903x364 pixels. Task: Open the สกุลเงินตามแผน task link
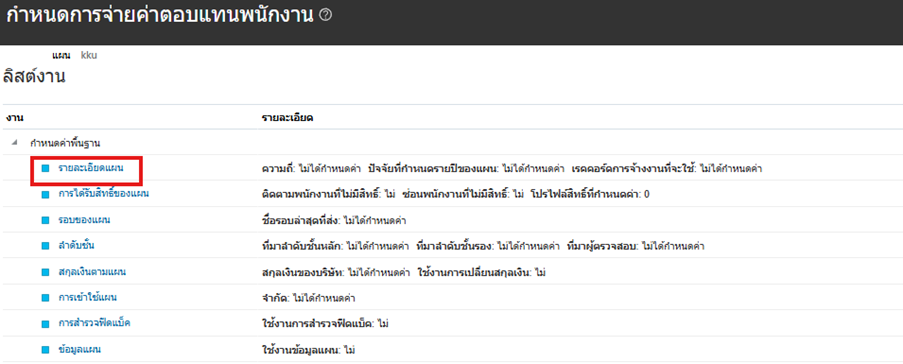click(x=92, y=272)
